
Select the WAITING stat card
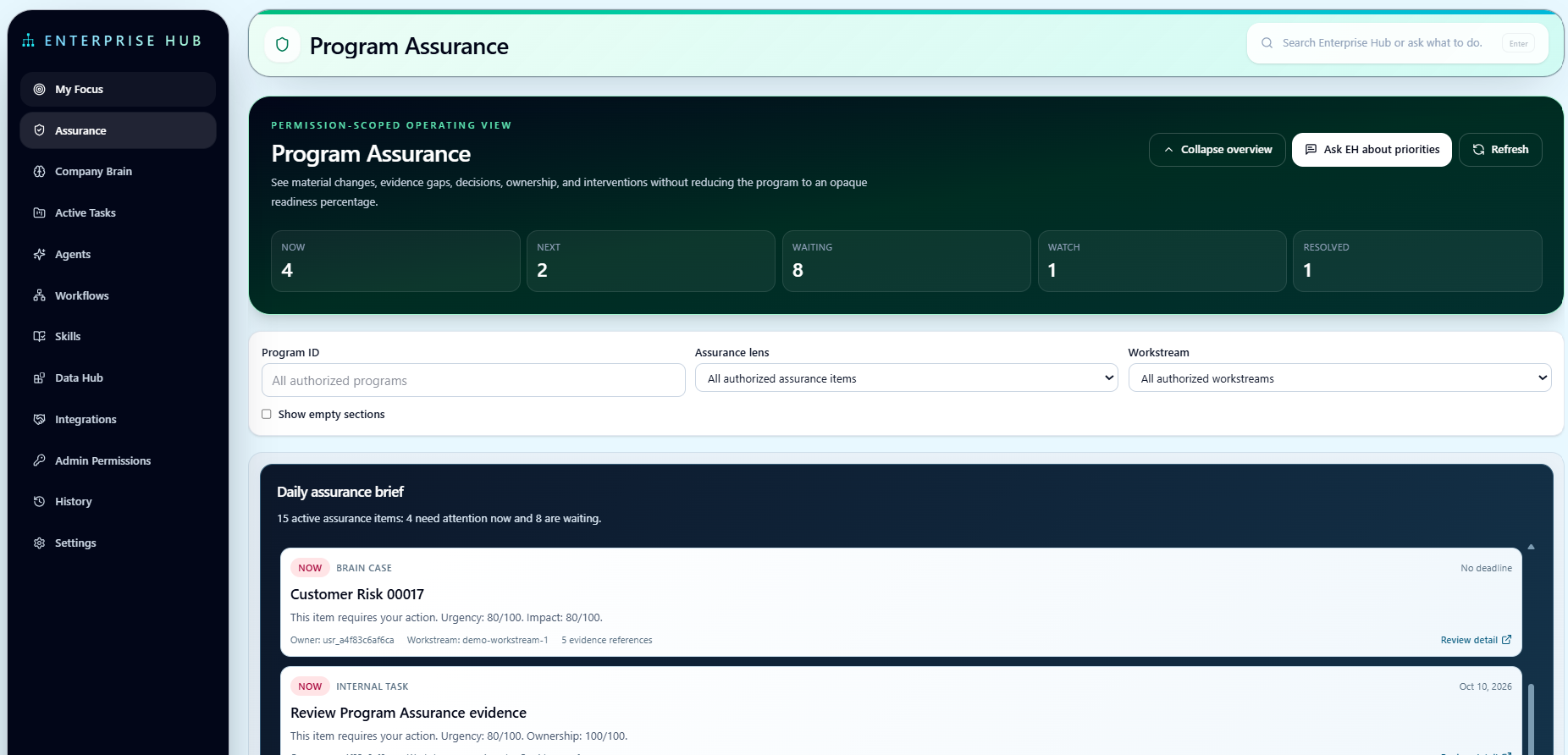[x=907, y=261]
